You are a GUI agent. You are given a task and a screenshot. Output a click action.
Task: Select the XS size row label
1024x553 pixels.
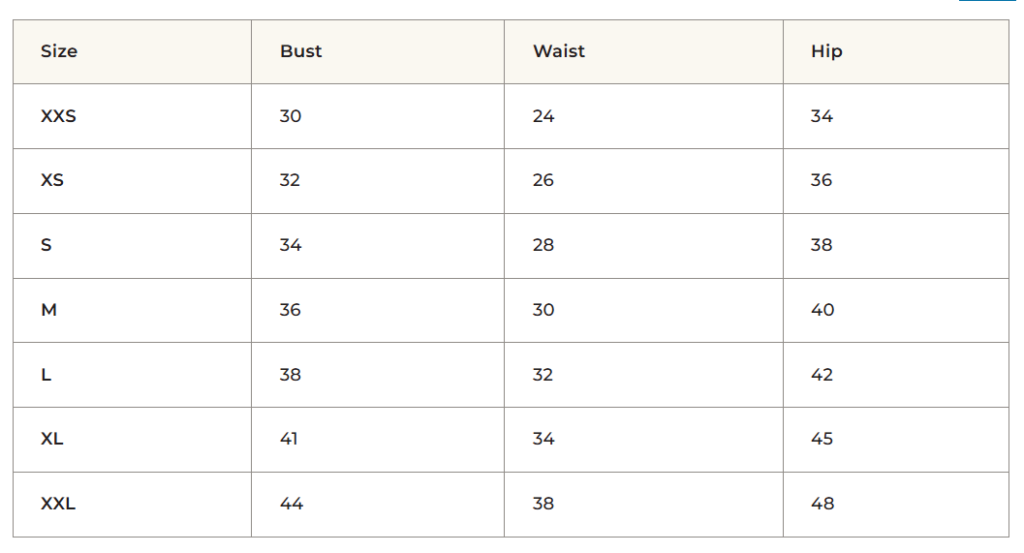coord(52,181)
